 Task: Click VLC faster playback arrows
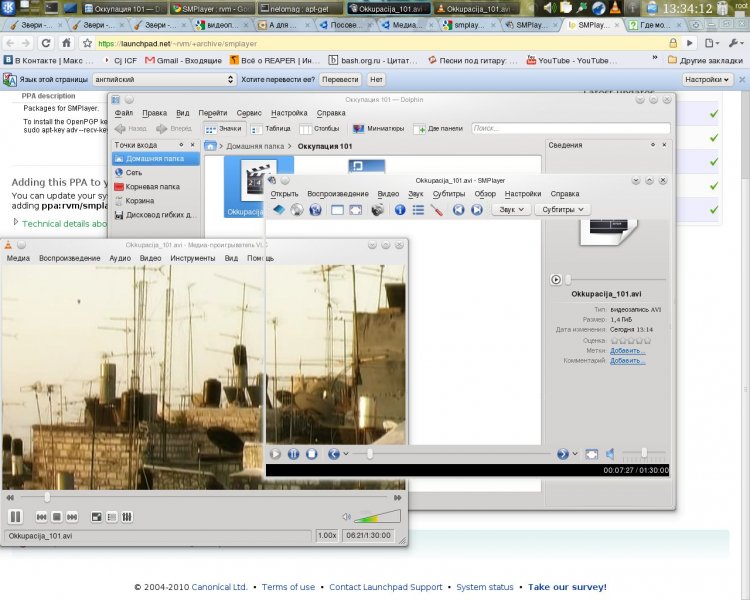click(397, 498)
